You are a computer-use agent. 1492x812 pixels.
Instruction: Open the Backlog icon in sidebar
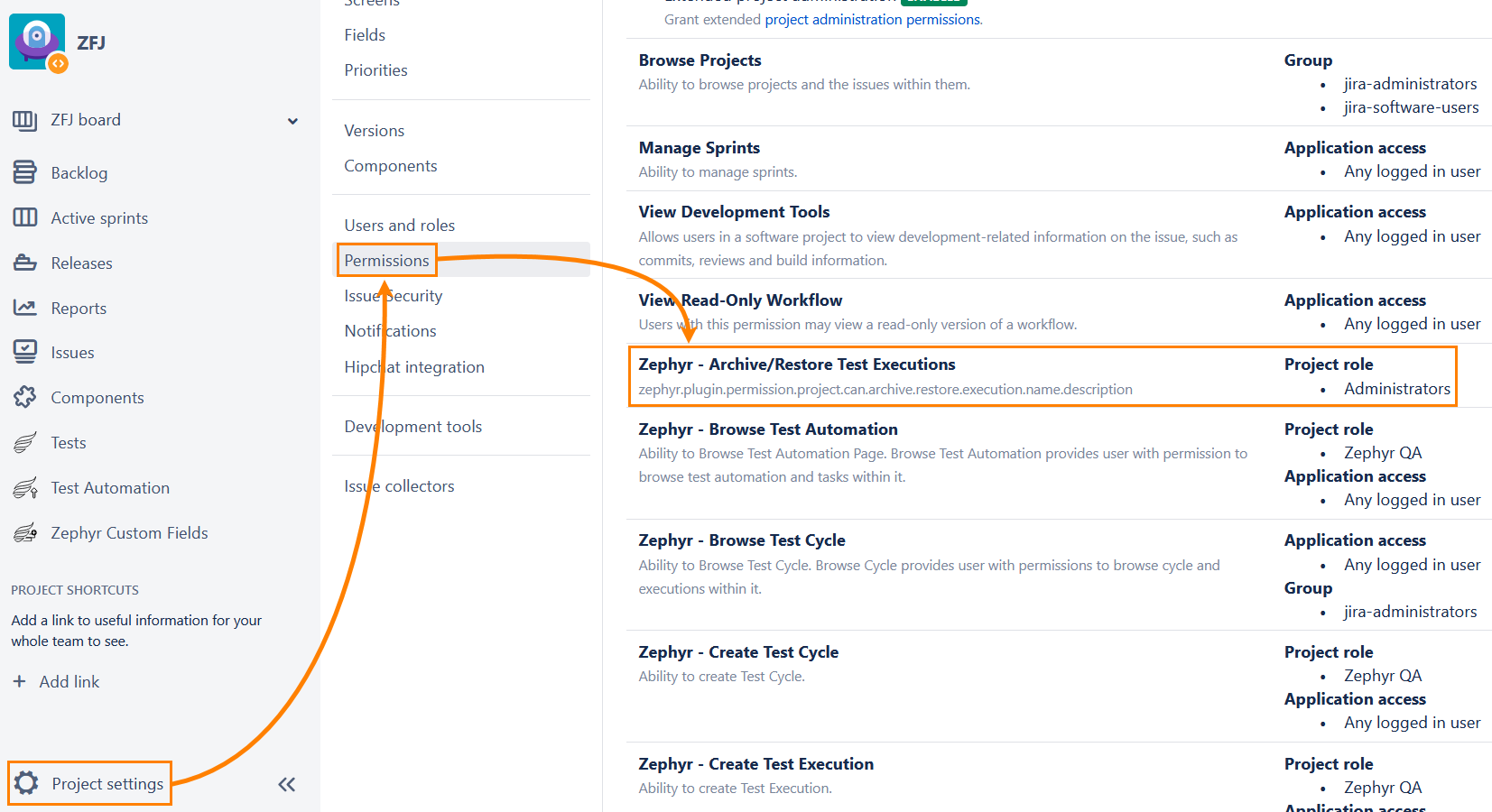pos(26,172)
